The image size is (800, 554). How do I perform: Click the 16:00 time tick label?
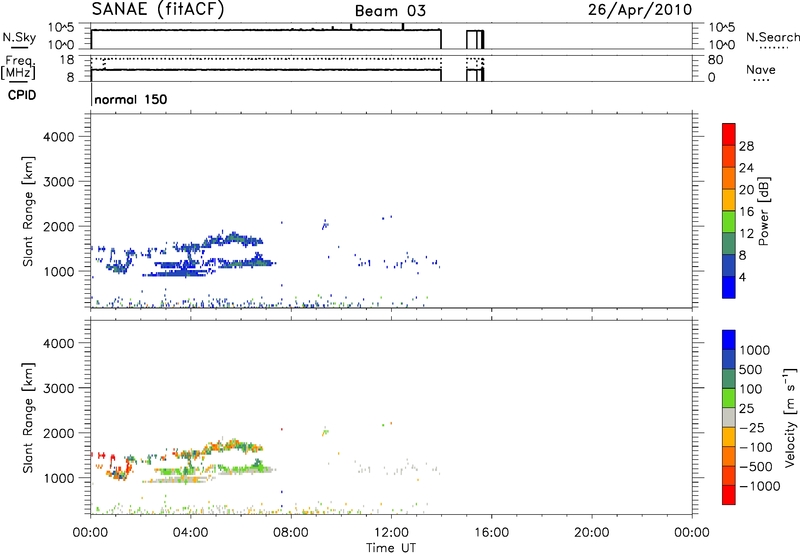point(491,533)
